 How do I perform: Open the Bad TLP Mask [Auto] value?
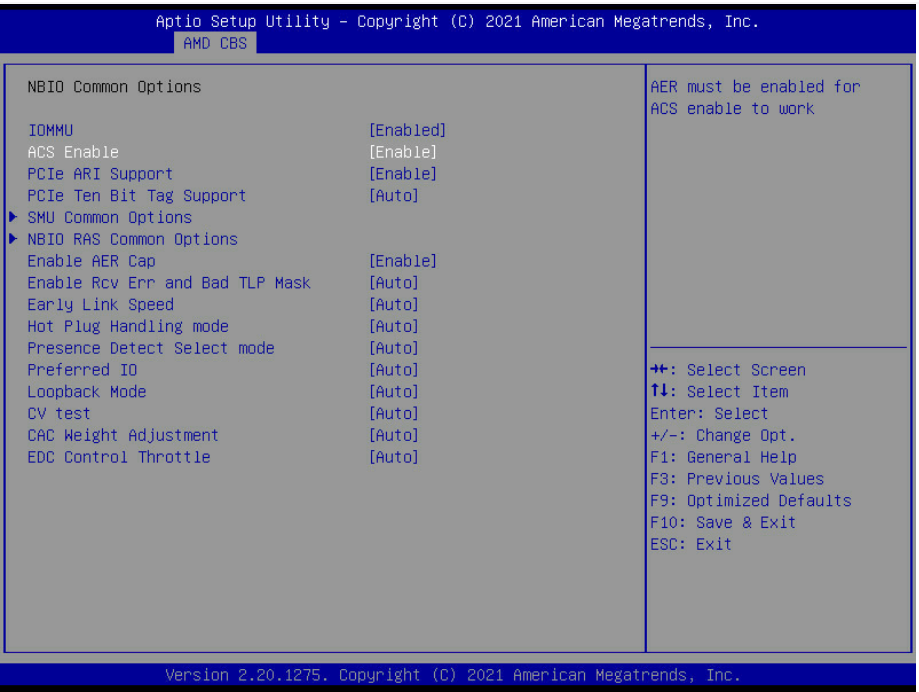[394, 283]
